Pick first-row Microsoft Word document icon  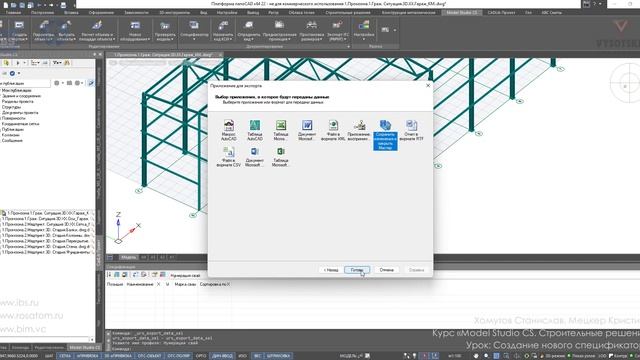click(307, 130)
